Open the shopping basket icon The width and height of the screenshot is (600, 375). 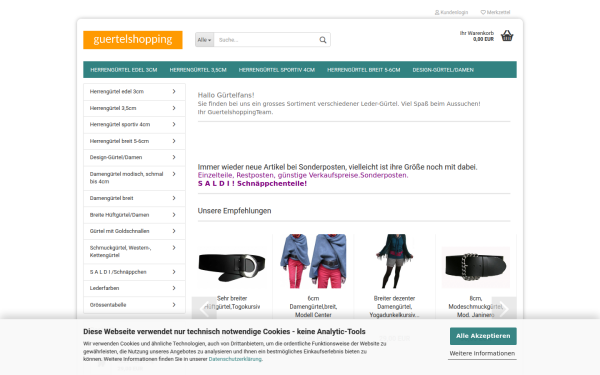click(x=507, y=36)
